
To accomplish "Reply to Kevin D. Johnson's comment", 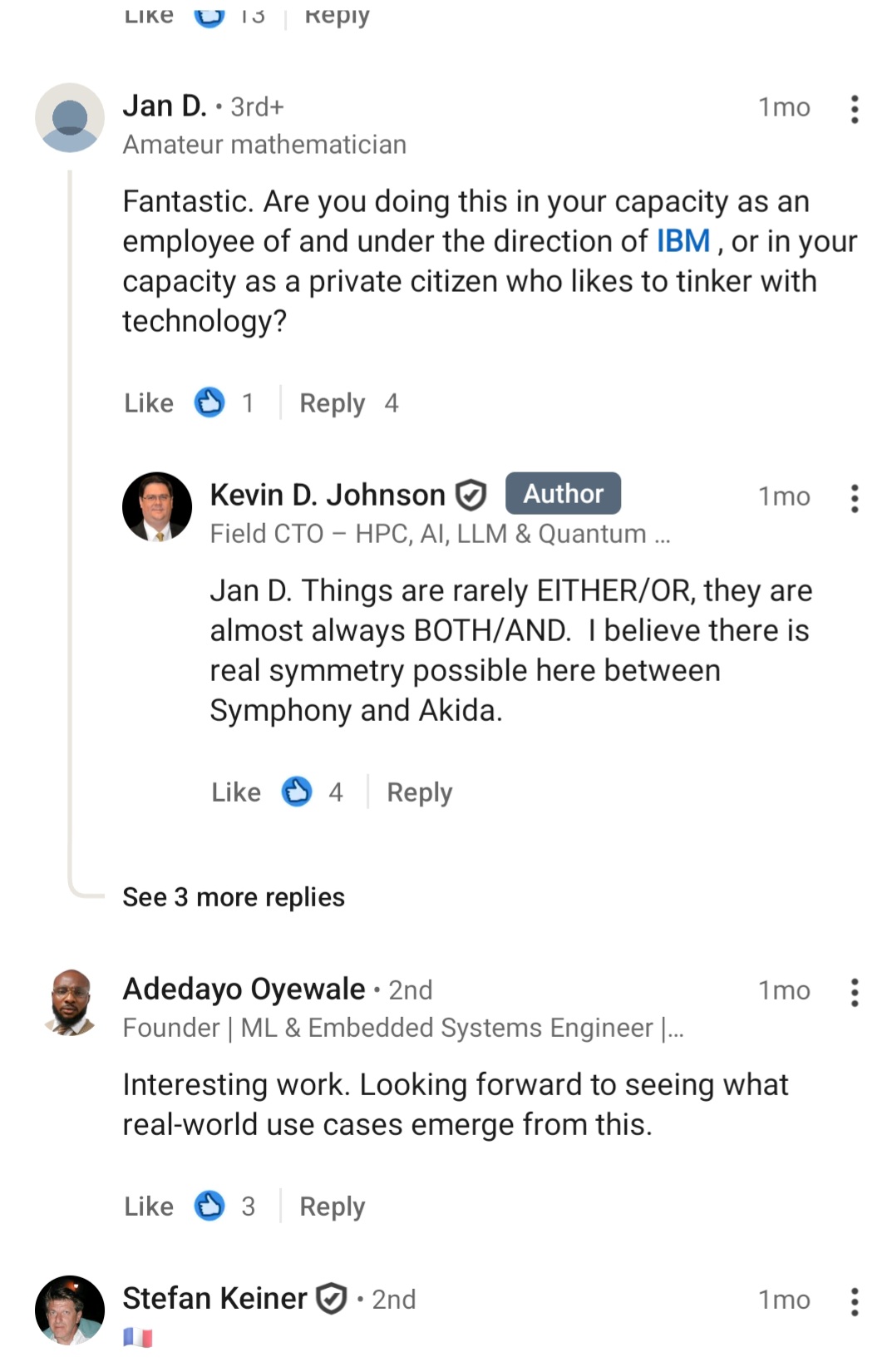I will click(x=419, y=792).
